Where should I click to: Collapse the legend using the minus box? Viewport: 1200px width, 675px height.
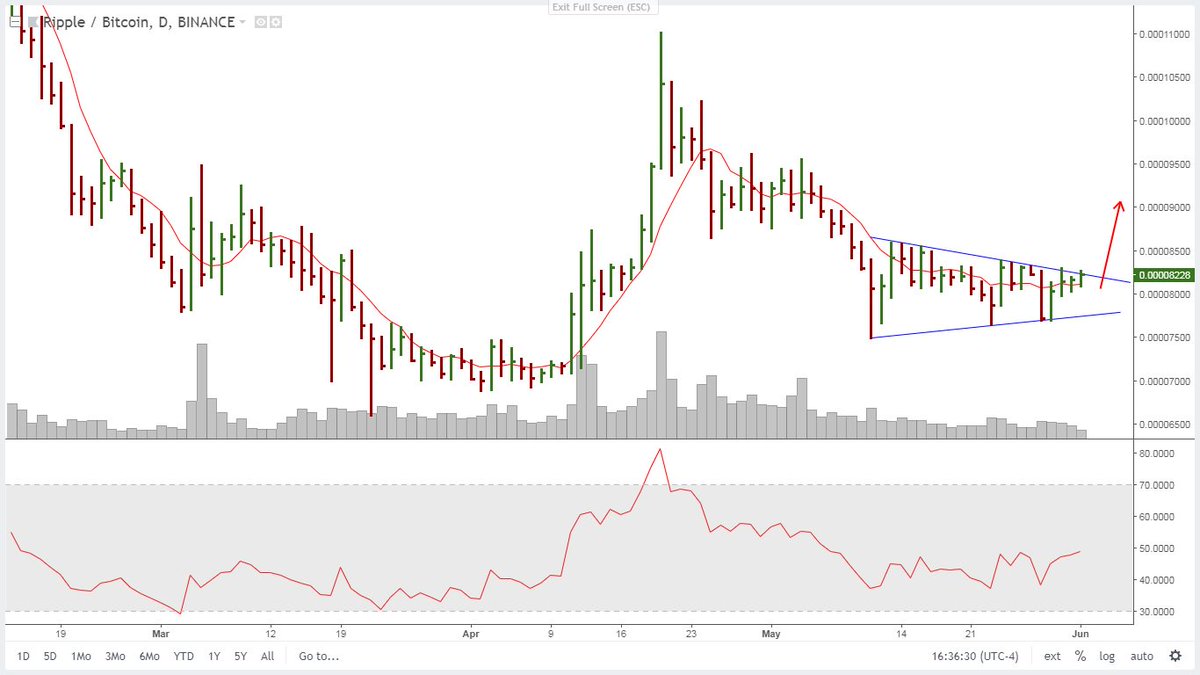(x=13, y=21)
